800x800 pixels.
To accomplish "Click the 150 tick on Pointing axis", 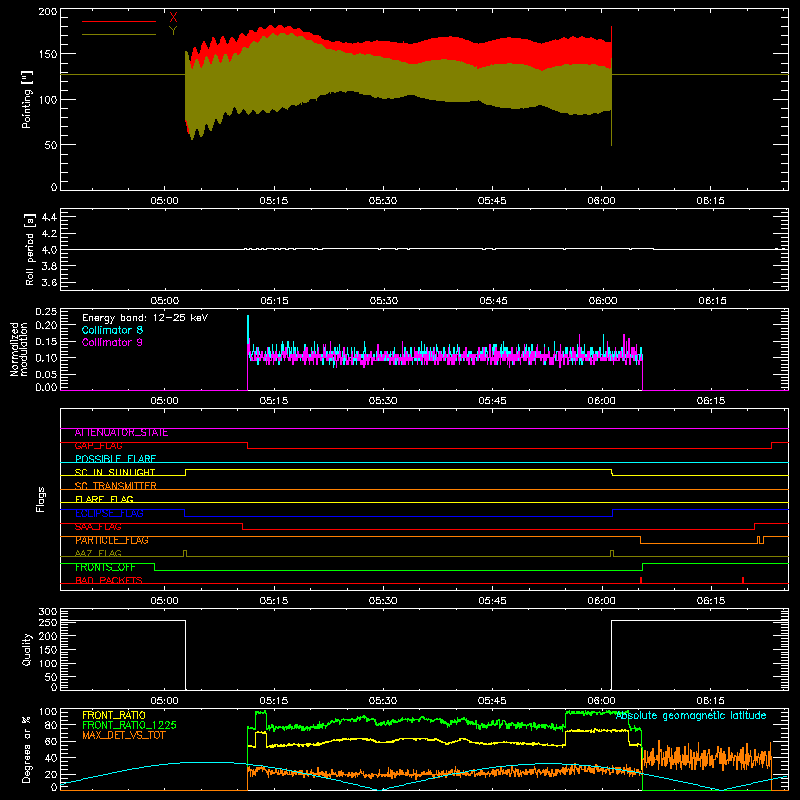I will coord(47,54).
